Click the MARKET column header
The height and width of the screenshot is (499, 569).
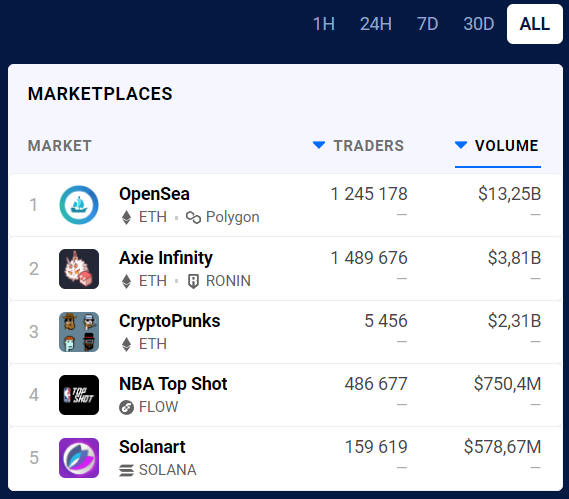60,146
